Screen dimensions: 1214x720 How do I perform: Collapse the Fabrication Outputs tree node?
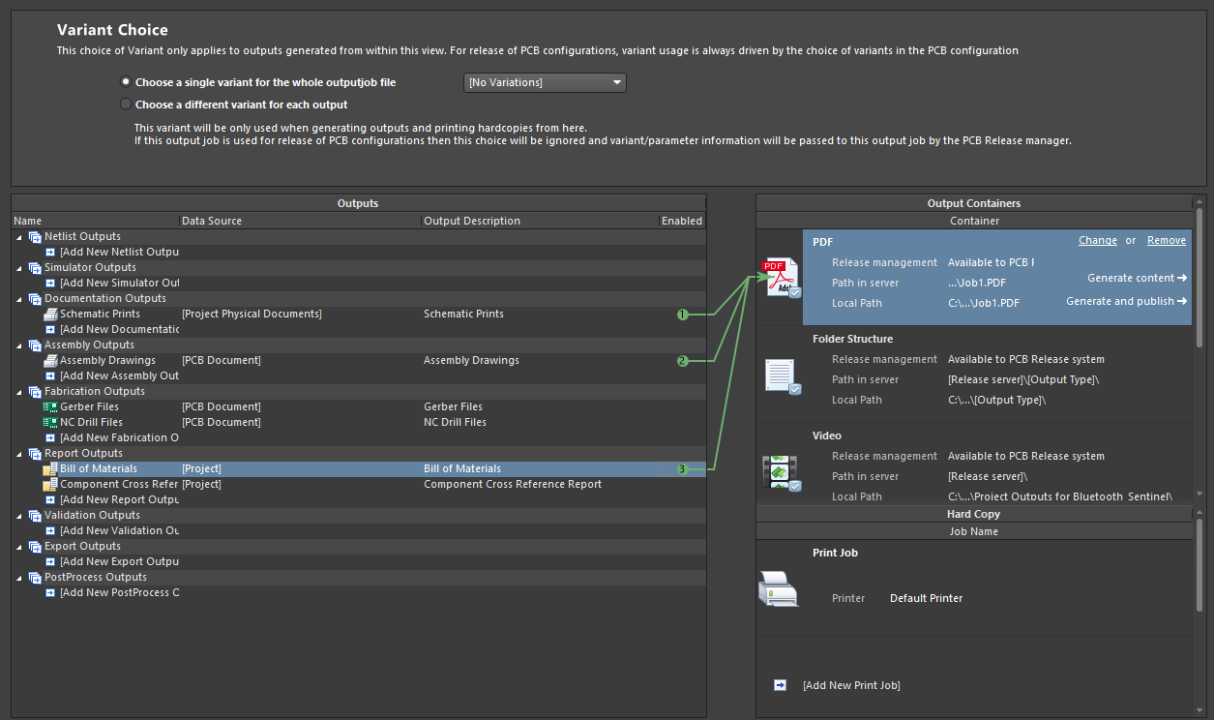tap(20, 392)
